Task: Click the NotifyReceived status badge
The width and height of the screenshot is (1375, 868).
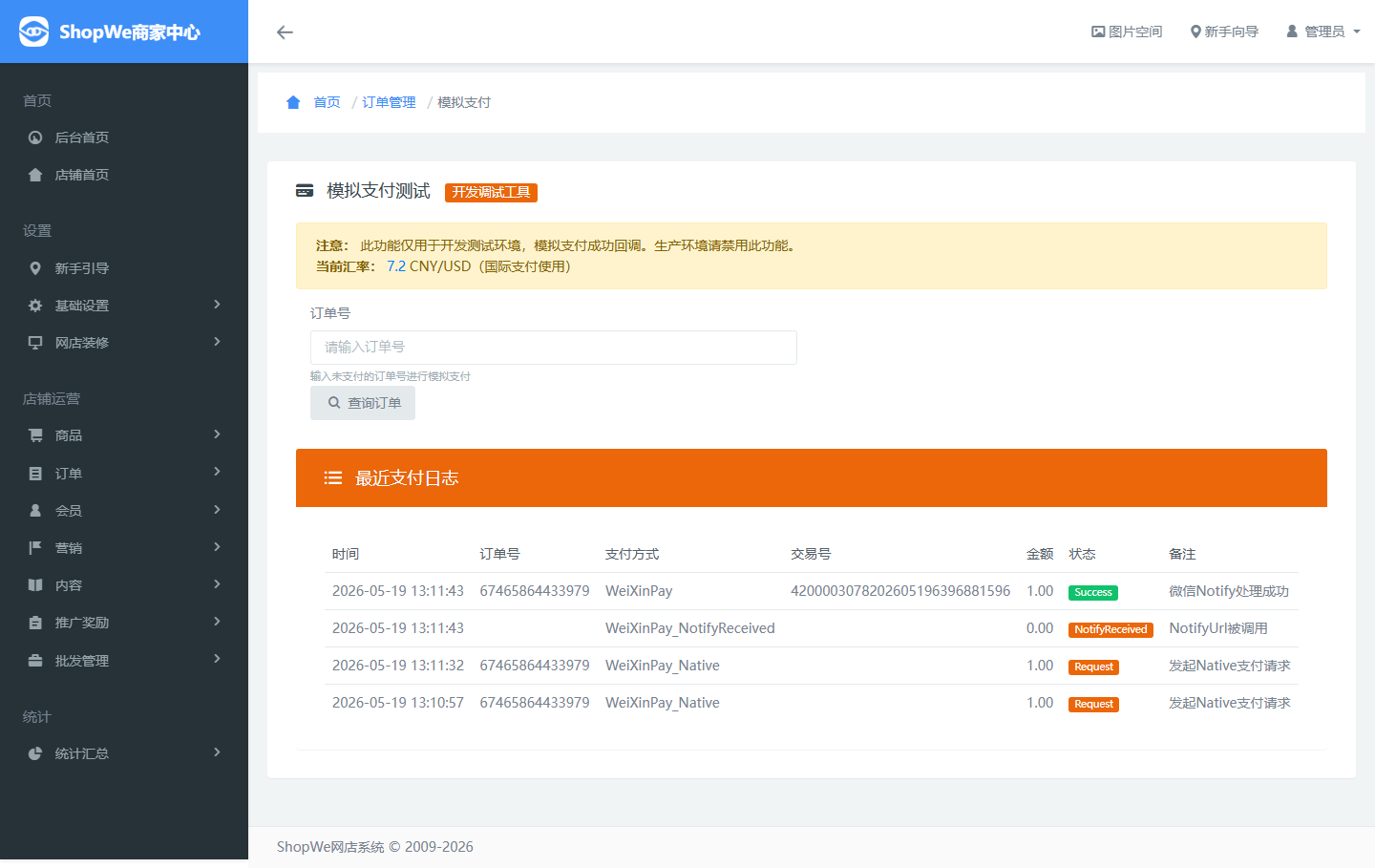Action: [x=1111, y=629]
